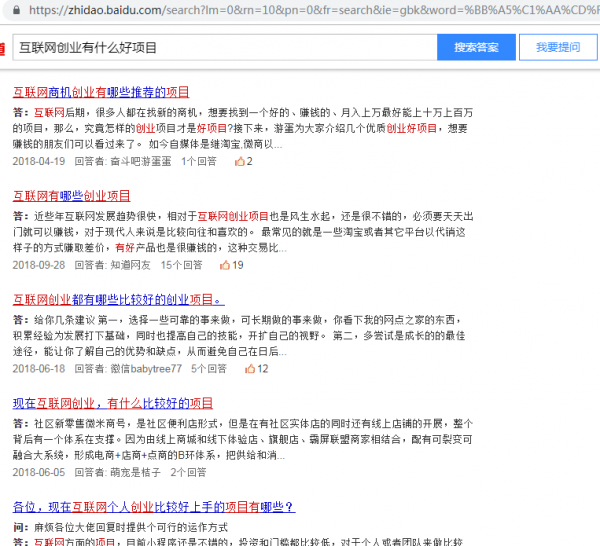Click thumbs-up icon beside count 19
Screen dimensions: 600x546
click(x=225, y=265)
